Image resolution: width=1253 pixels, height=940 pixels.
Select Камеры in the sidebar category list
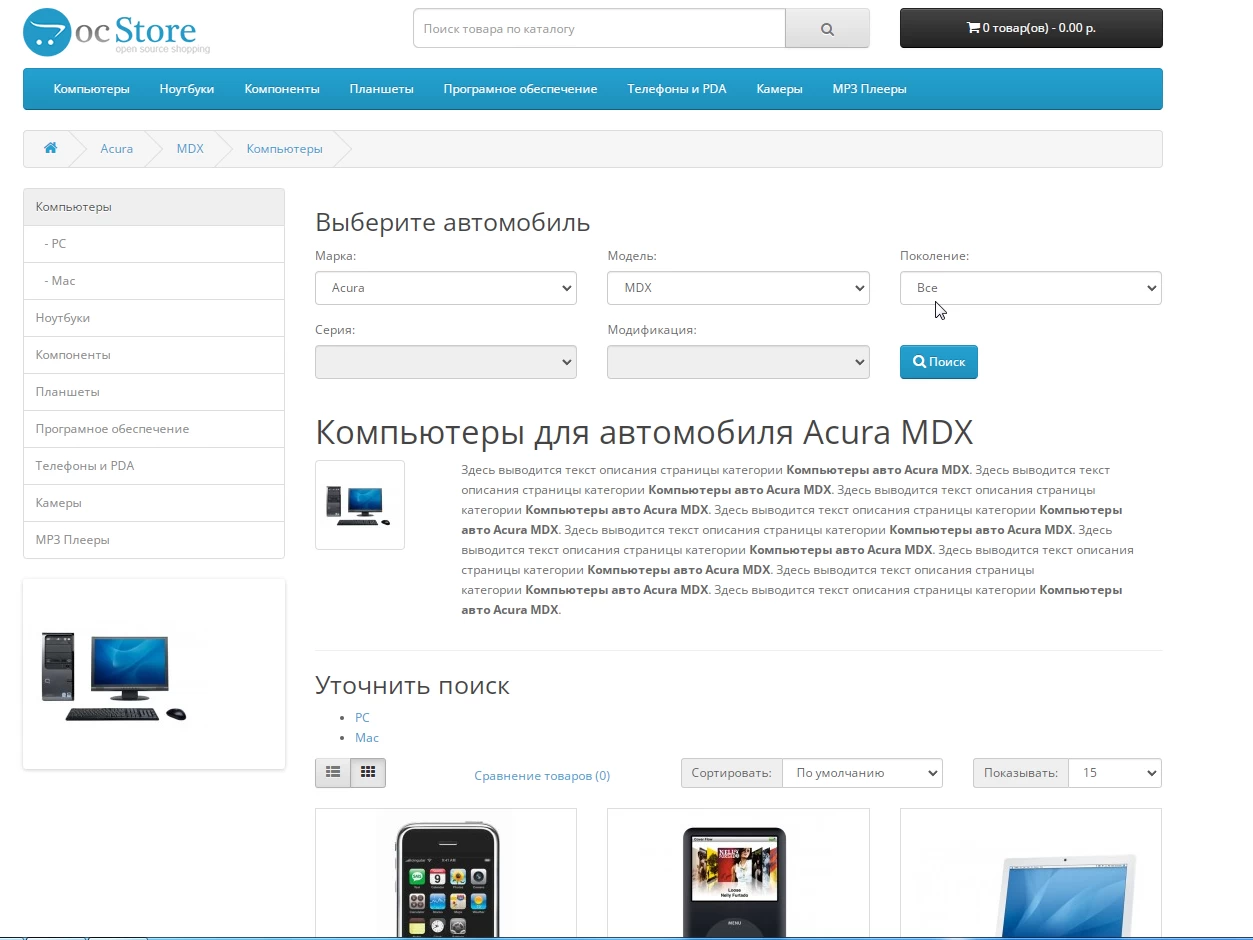coord(154,503)
